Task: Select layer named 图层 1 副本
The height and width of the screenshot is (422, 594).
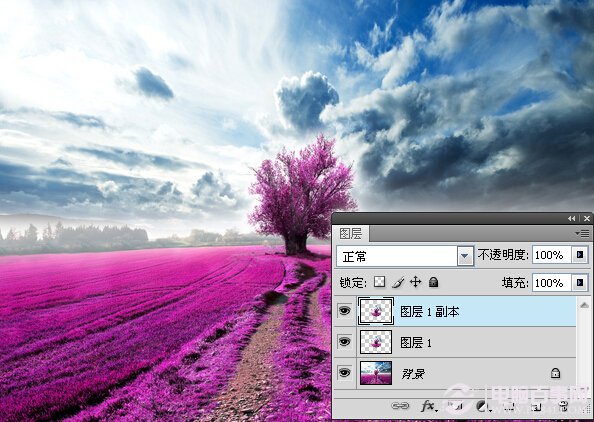Action: click(x=430, y=312)
